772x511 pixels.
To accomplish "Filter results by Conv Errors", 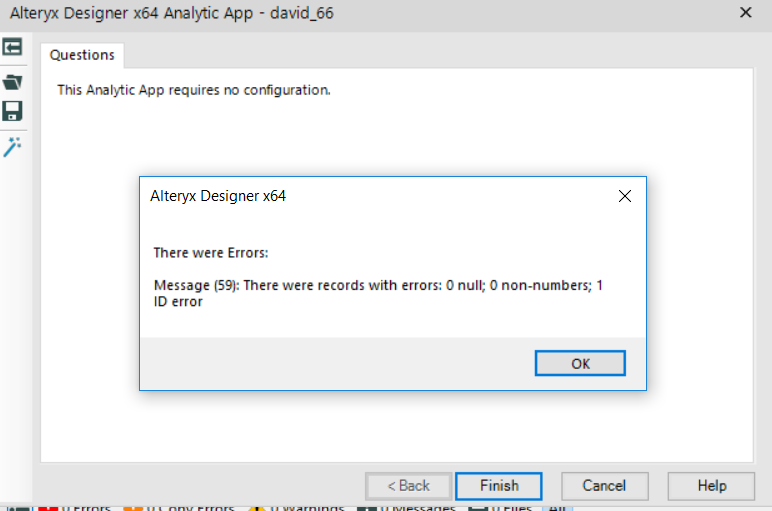I will (x=180, y=507).
